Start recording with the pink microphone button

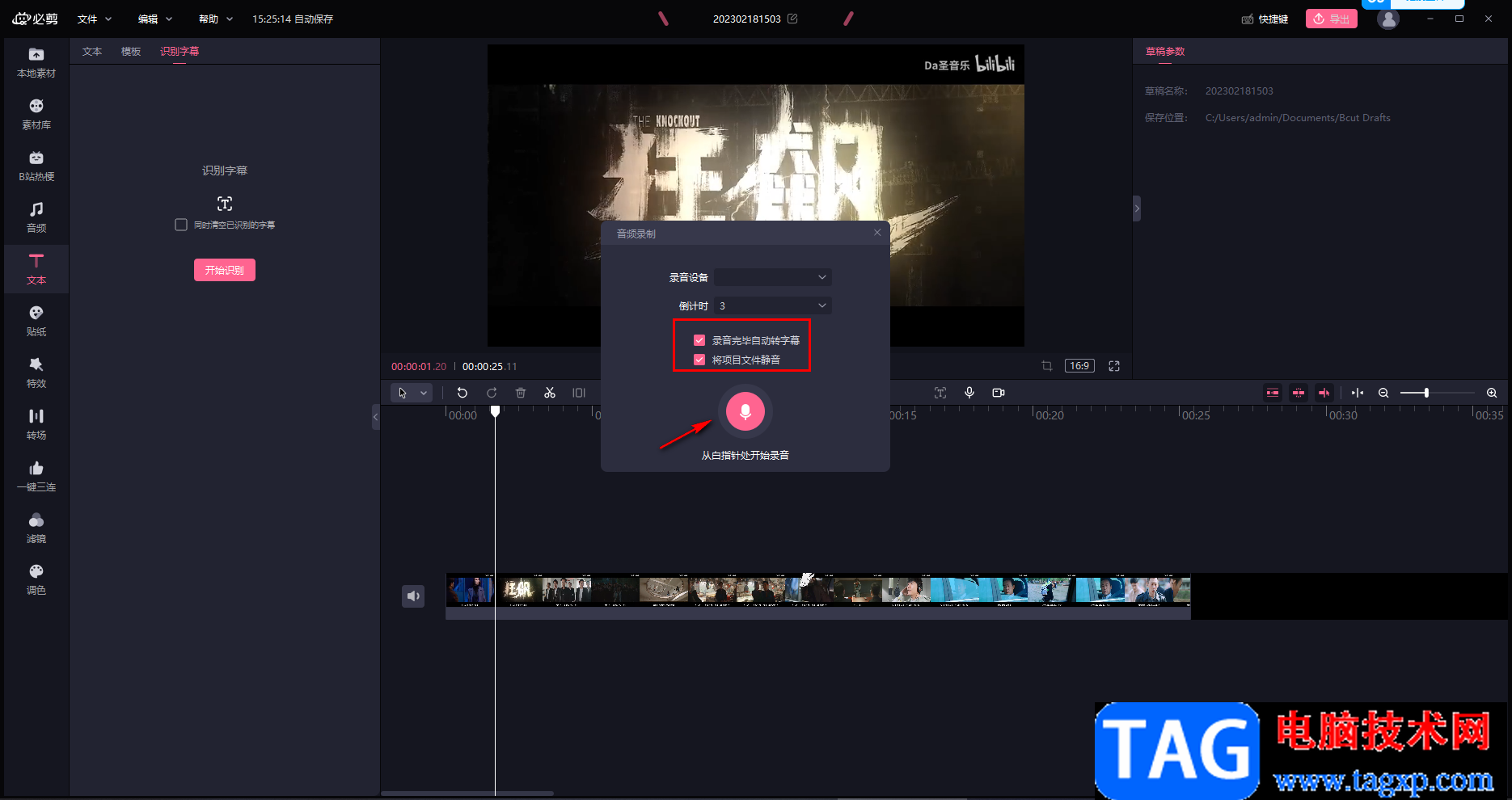click(x=745, y=411)
